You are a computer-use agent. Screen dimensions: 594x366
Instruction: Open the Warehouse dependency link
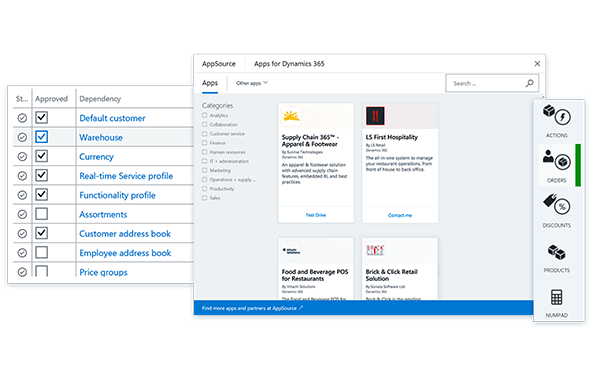point(101,138)
